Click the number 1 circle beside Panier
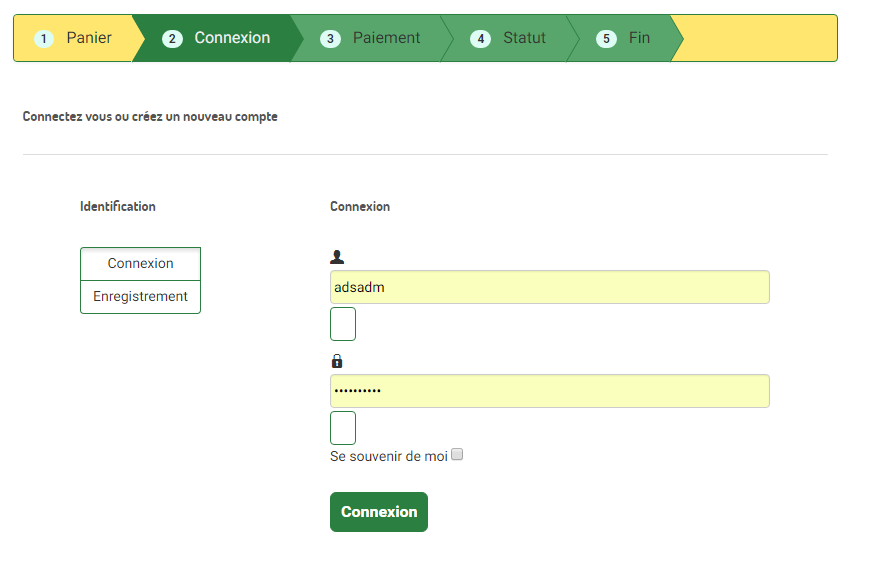Image resolution: width=872 pixels, height=568 pixels. tap(43, 39)
